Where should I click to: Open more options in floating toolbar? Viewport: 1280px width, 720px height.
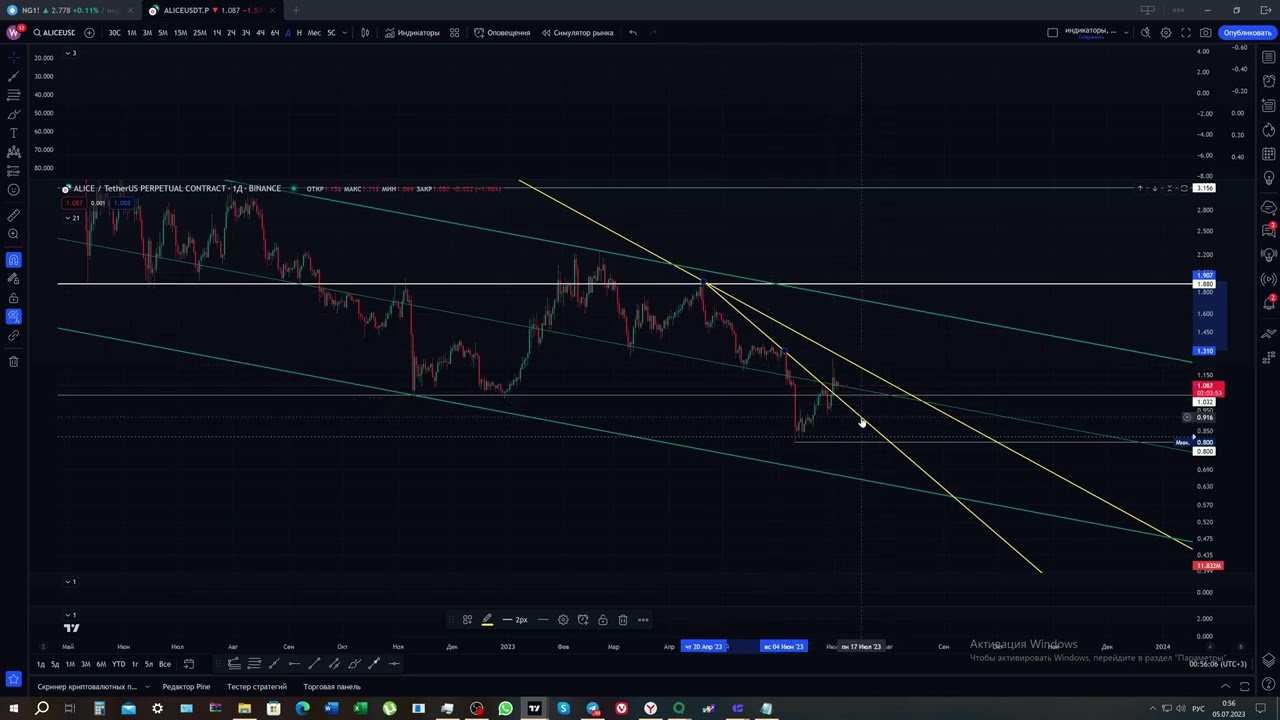pyautogui.click(x=643, y=620)
